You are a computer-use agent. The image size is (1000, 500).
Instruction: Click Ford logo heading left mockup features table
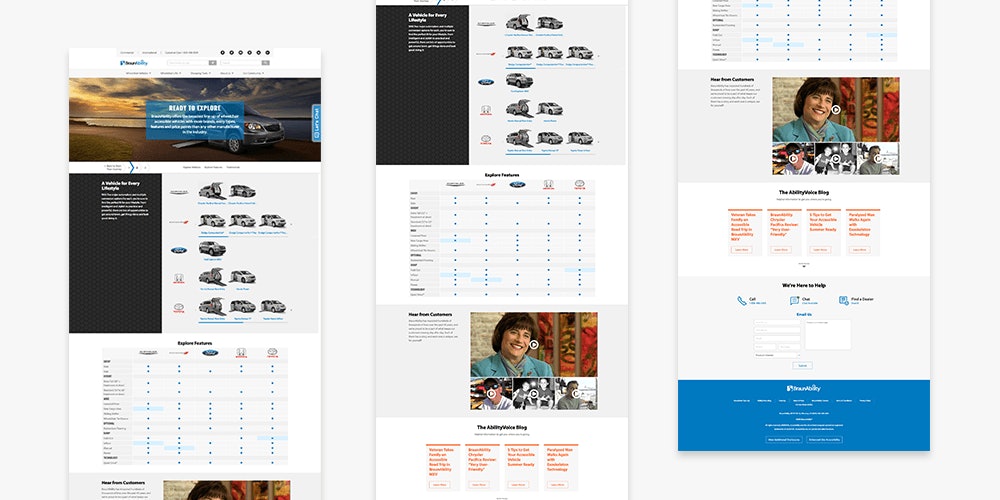click(x=210, y=353)
